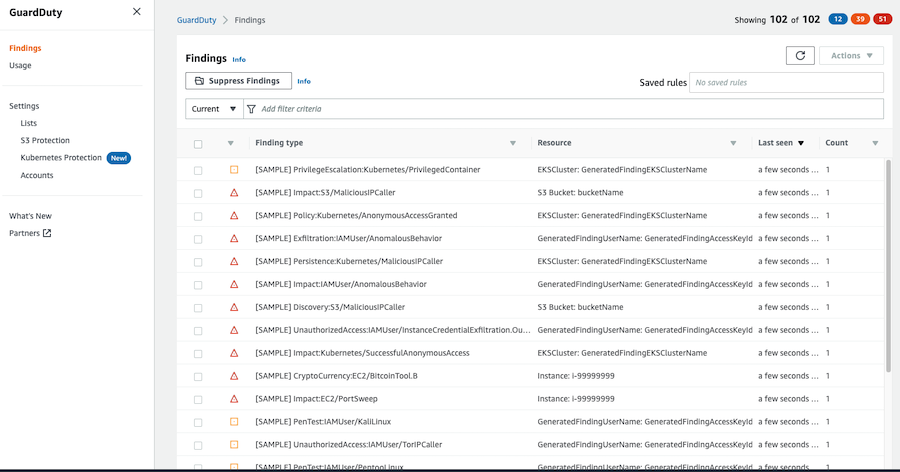
Task: Click the findings table vertical scrollbar
Action: click(x=888, y=265)
